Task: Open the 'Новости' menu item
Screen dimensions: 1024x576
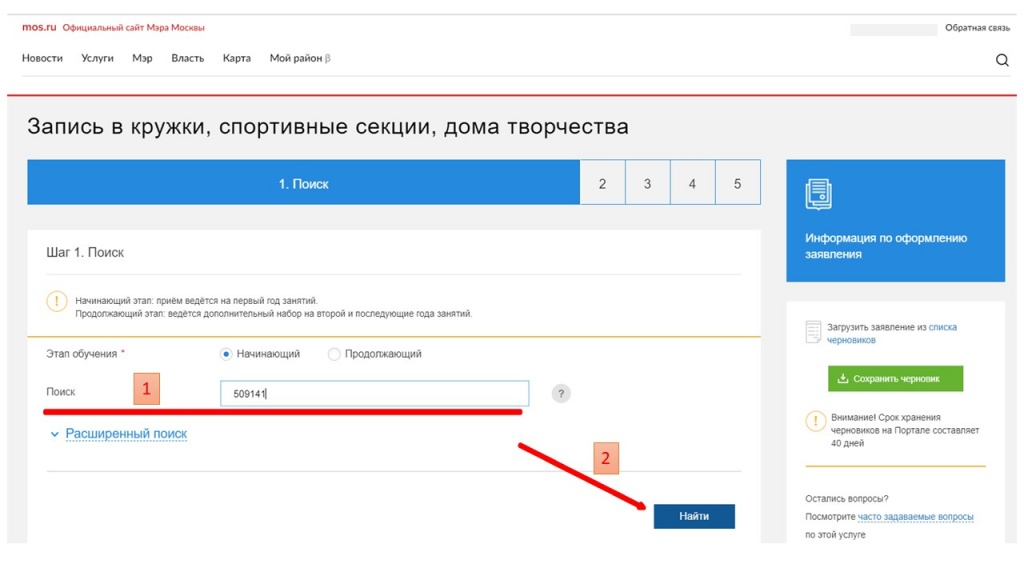Action: tap(42, 58)
